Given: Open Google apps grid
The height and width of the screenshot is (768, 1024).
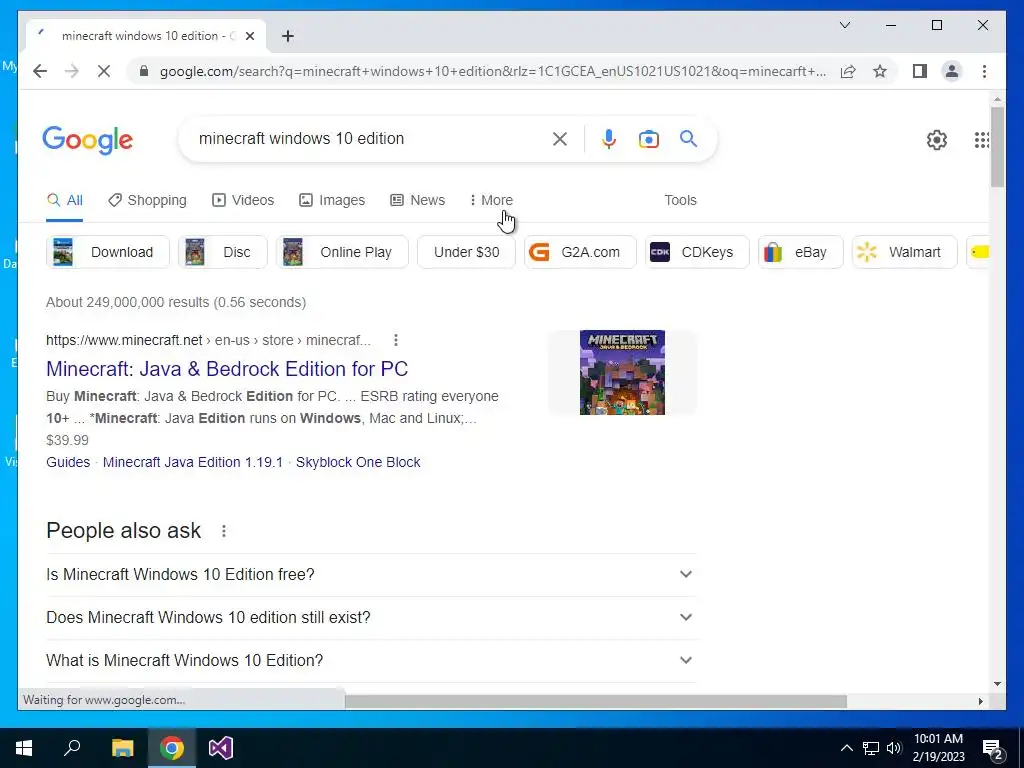Looking at the screenshot, I should pyautogui.click(x=981, y=140).
